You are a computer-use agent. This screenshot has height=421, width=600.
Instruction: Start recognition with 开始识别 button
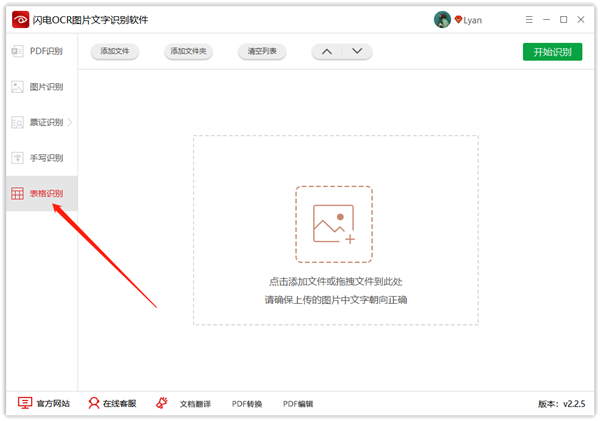[553, 52]
